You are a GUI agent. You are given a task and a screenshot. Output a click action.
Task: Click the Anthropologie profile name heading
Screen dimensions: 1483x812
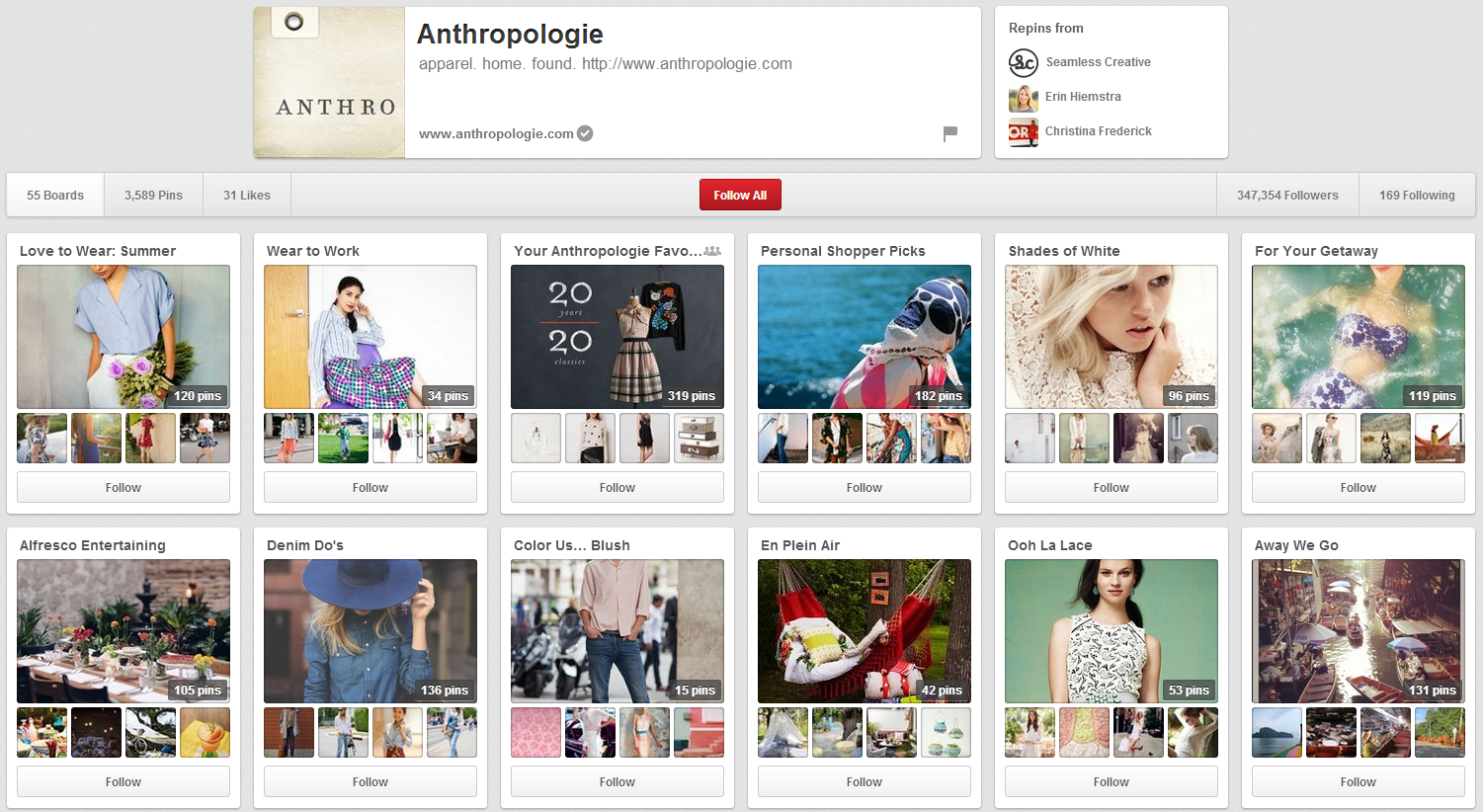coord(510,35)
